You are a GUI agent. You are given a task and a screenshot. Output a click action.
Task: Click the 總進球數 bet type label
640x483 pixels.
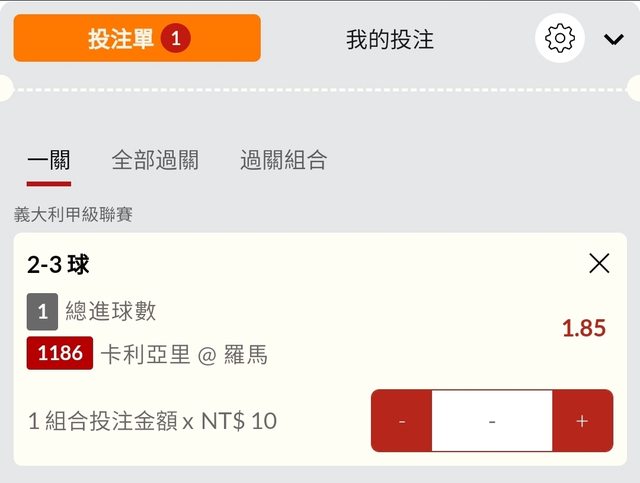(111, 312)
